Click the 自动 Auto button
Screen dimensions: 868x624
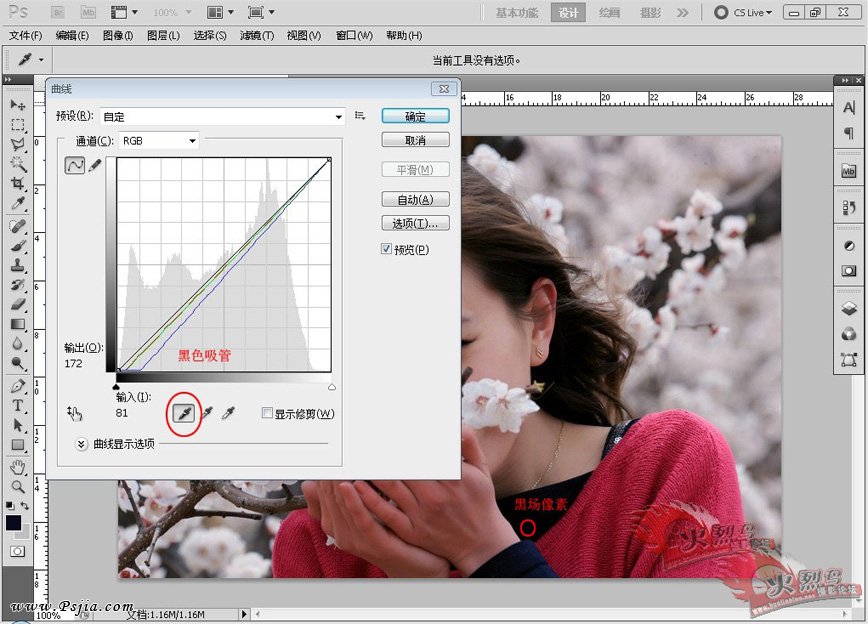click(x=415, y=200)
